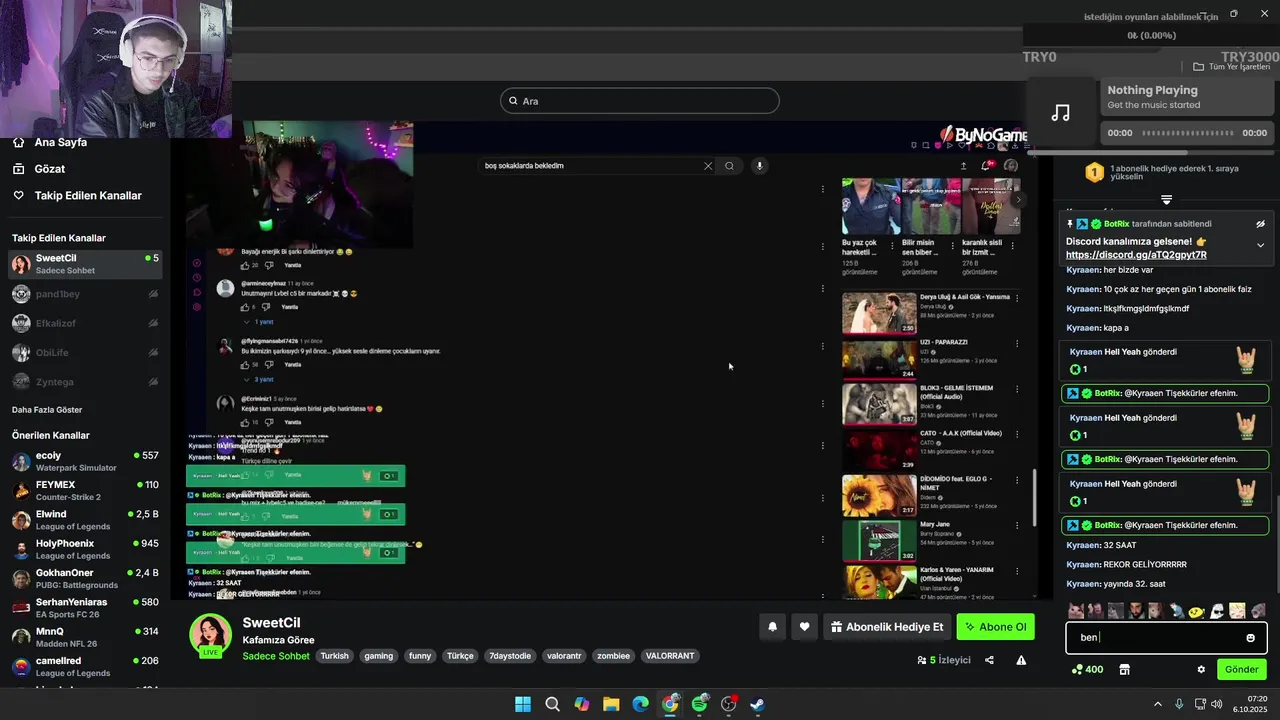This screenshot has width=1280, height=720.
Task: Click YouTube voice search microphone
Action: click(760, 166)
